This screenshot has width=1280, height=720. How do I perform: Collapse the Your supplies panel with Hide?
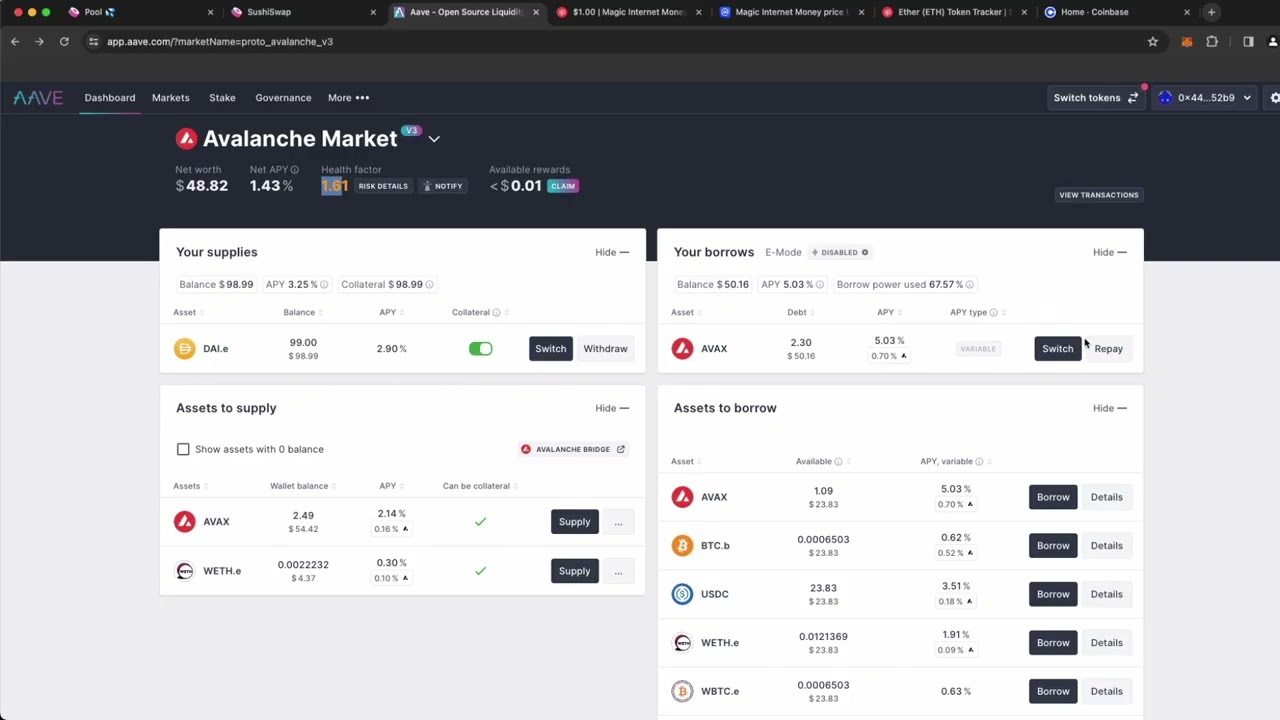point(612,252)
